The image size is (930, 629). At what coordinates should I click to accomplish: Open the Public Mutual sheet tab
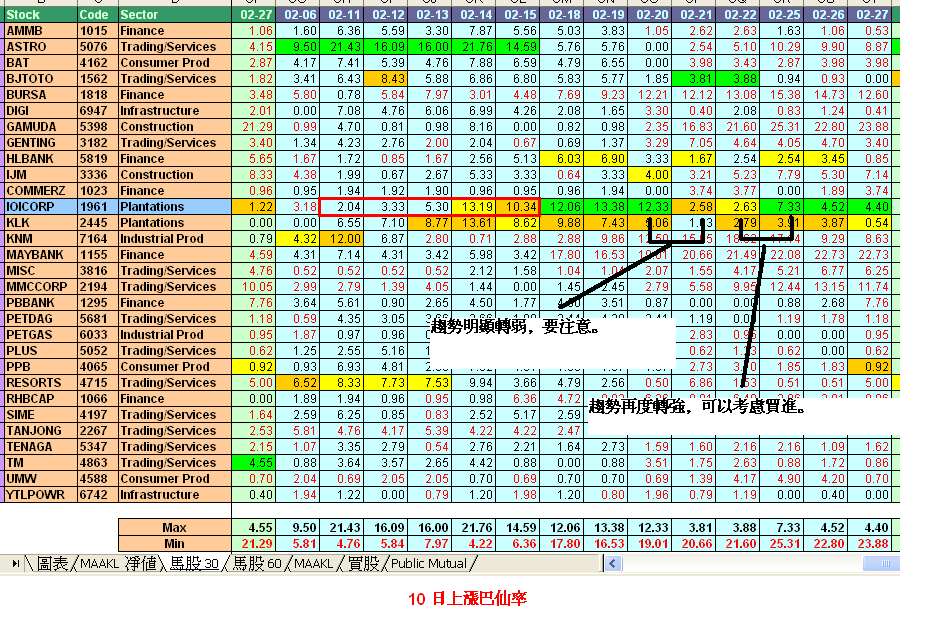tap(429, 564)
